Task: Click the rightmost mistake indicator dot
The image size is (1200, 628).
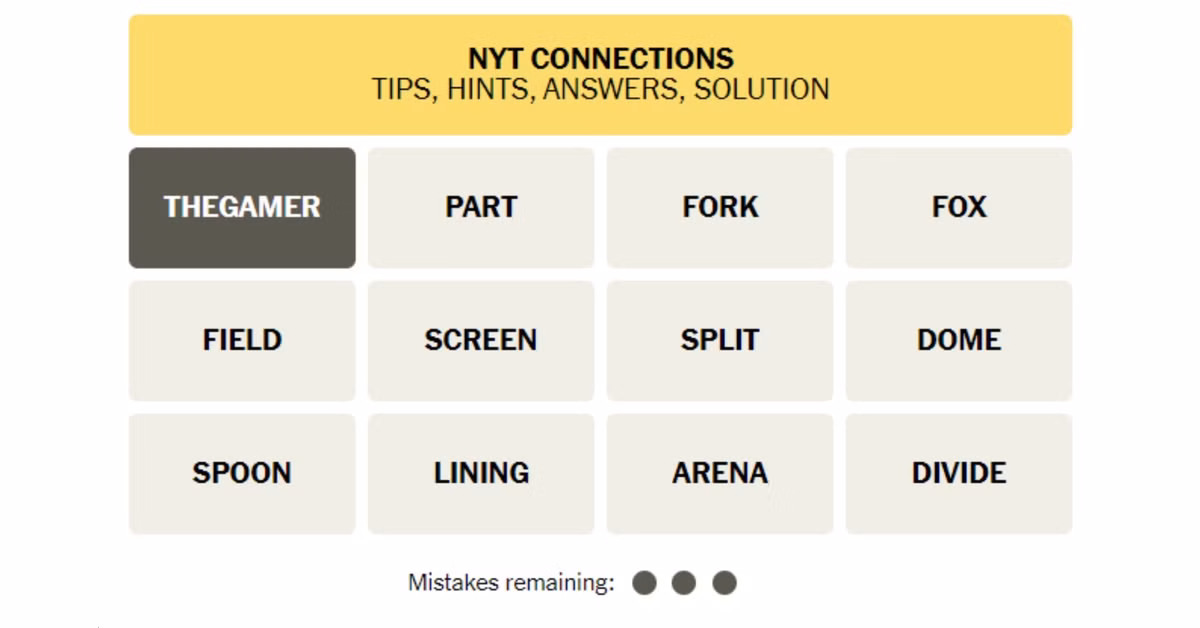Action: coord(724,582)
